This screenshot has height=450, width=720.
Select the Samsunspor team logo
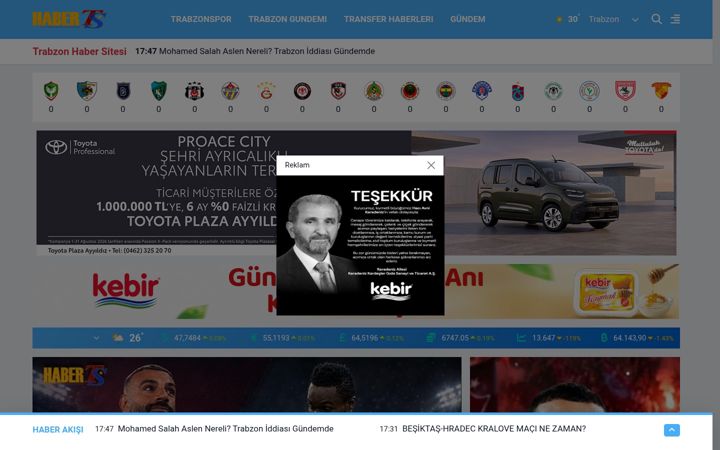click(625, 91)
